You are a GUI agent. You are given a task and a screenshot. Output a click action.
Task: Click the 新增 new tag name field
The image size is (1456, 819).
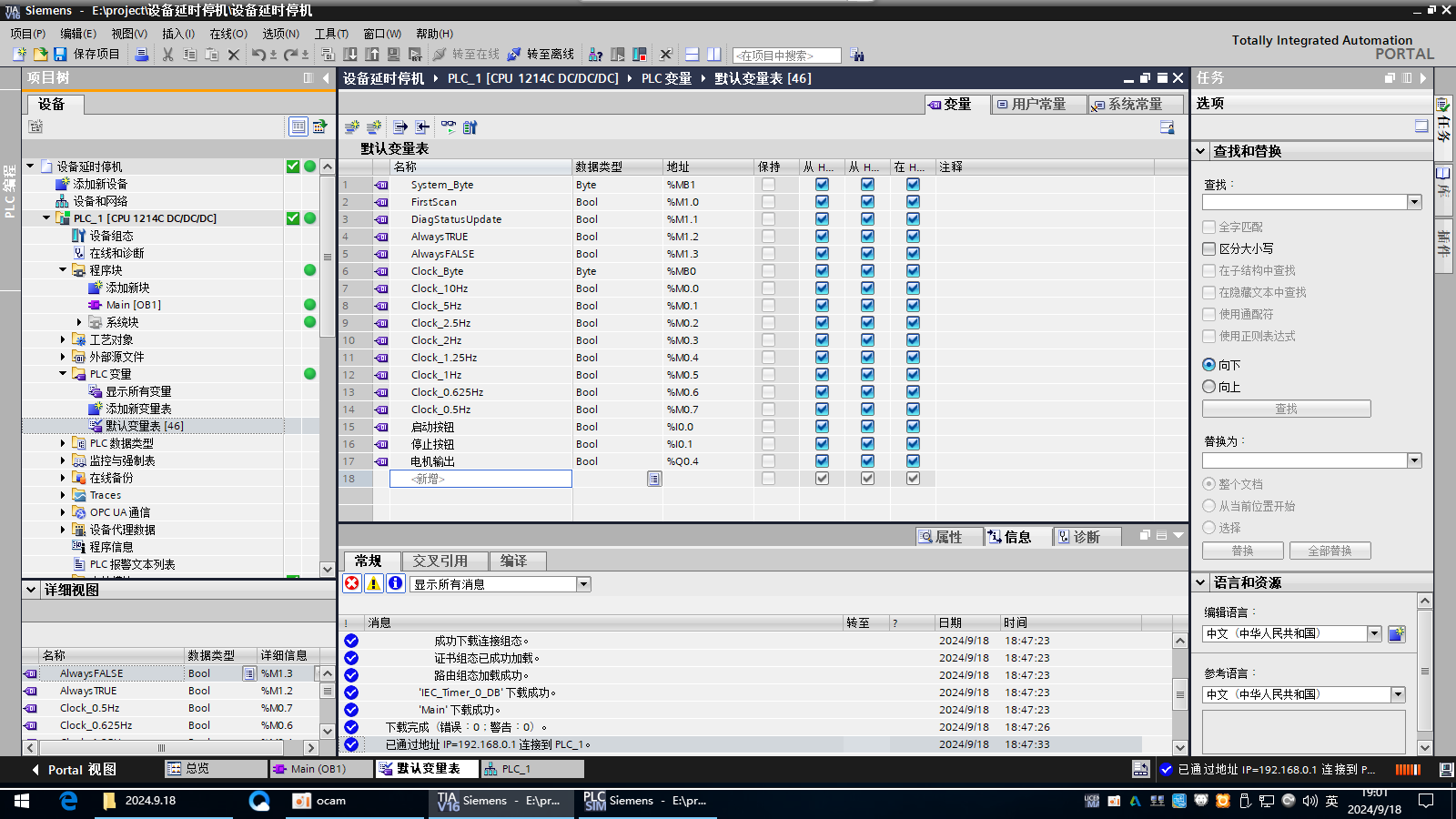tap(480, 479)
